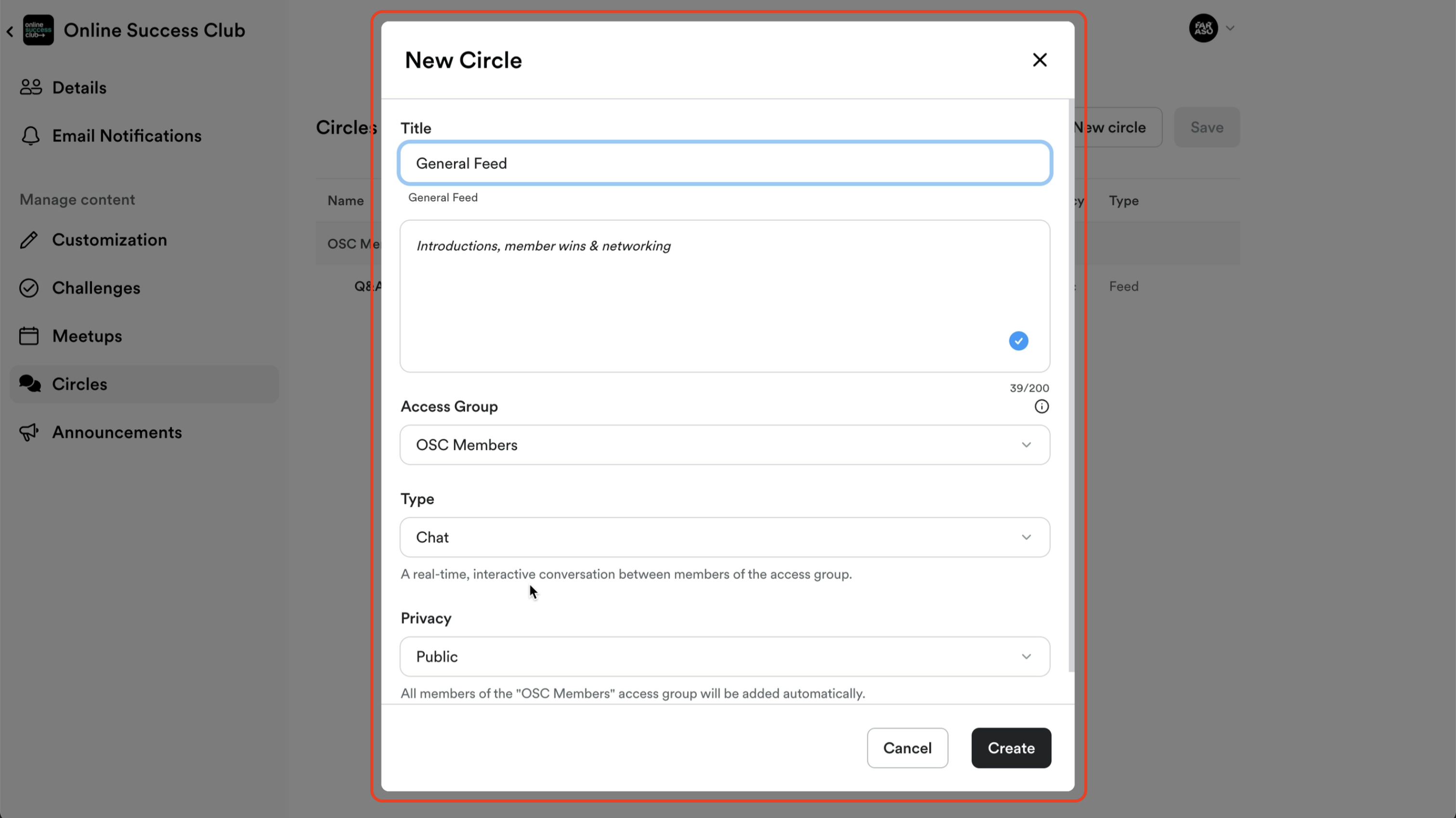The image size is (1456, 818).
Task: Open the Privacy dropdown showing Public
Action: [x=724, y=657]
